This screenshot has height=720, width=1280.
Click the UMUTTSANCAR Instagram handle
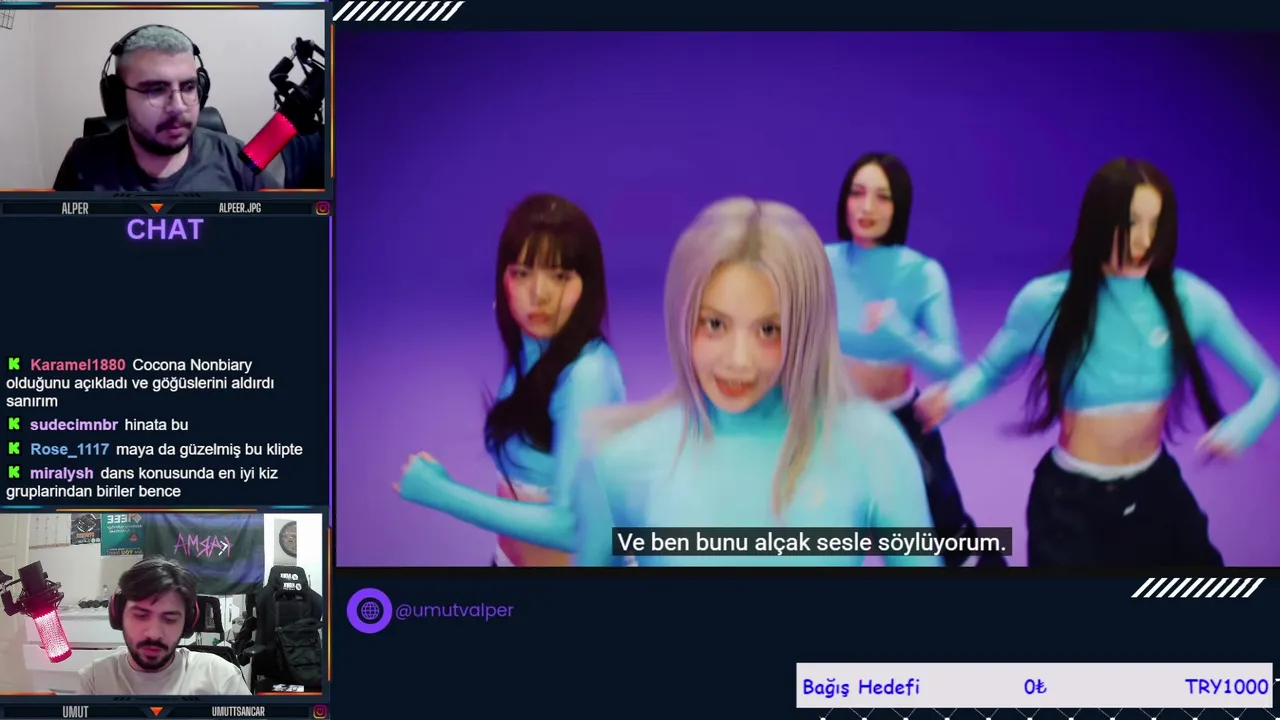point(238,711)
